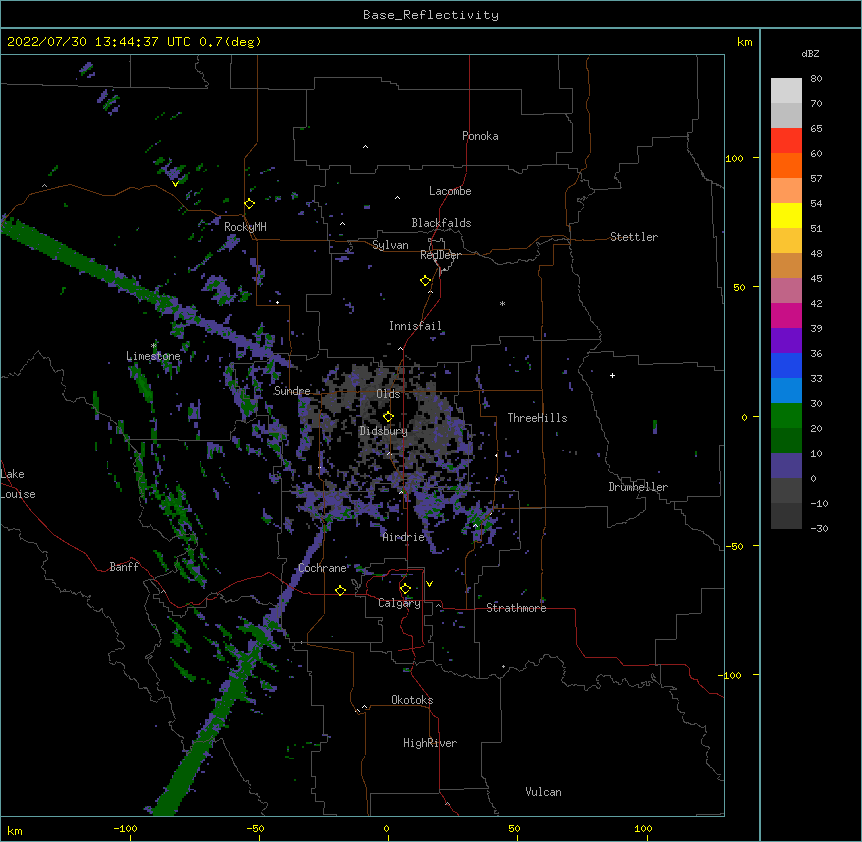The image size is (862, 842).
Task: Click the white plus marker north of Drumheller
Action: [x=612, y=375]
